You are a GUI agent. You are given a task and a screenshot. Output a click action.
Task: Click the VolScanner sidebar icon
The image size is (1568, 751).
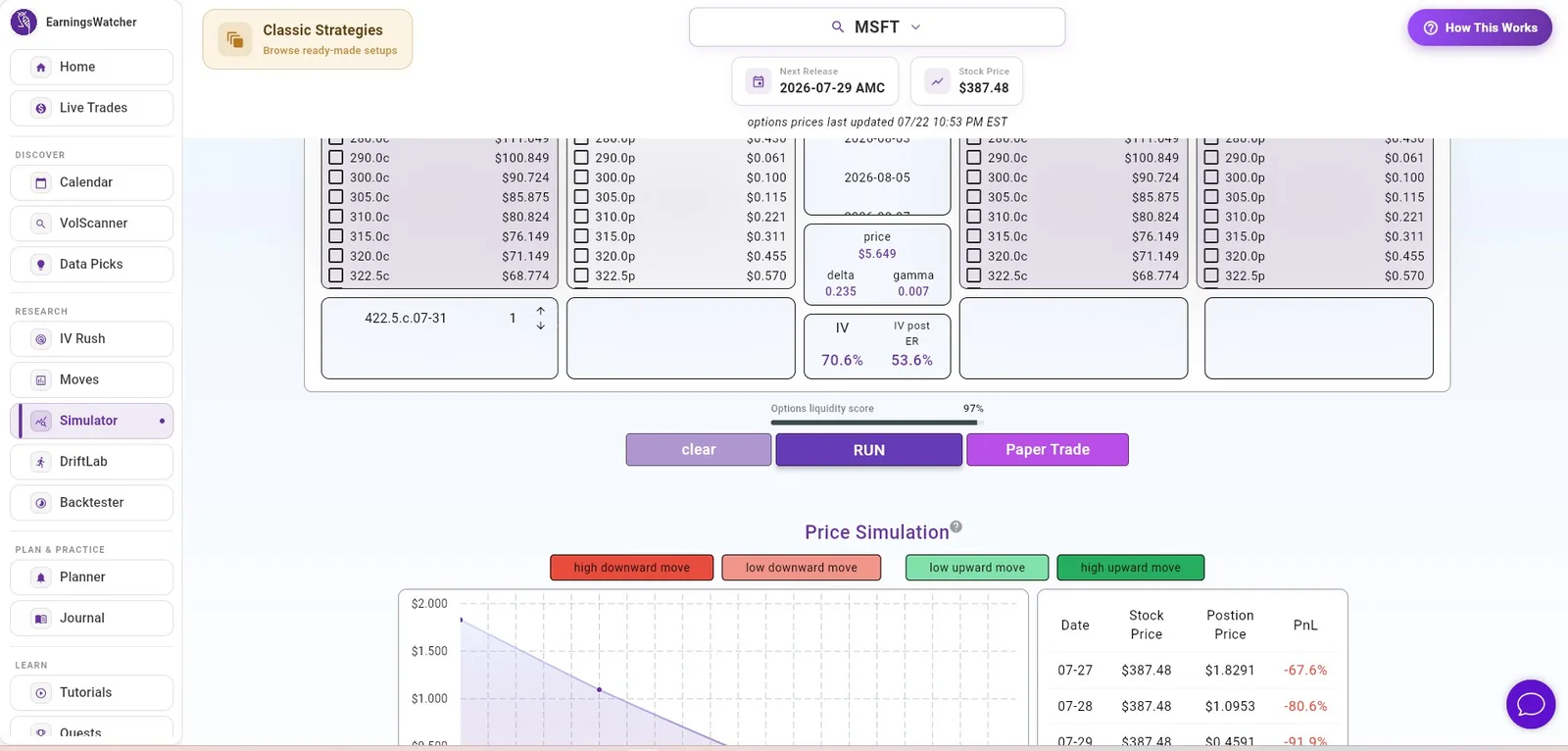click(41, 224)
